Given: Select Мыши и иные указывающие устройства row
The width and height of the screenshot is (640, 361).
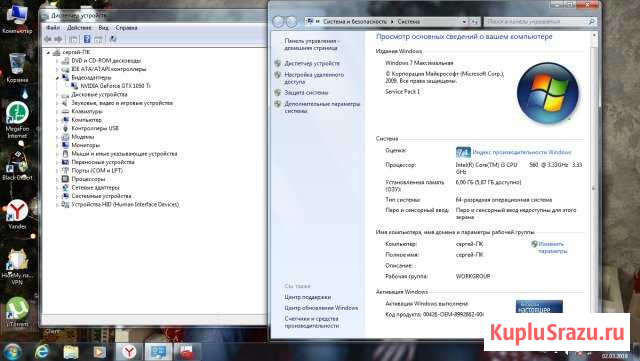Looking at the screenshot, I should click(124, 154).
